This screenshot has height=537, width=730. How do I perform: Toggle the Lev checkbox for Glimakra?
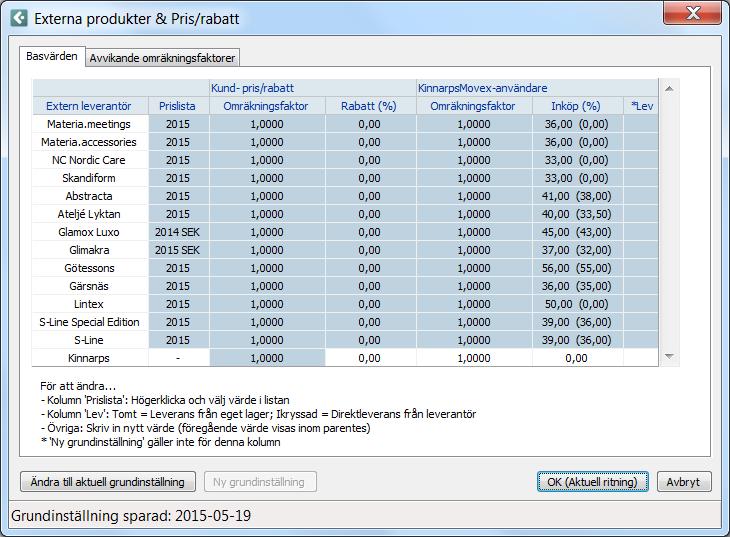[x=641, y=250]
